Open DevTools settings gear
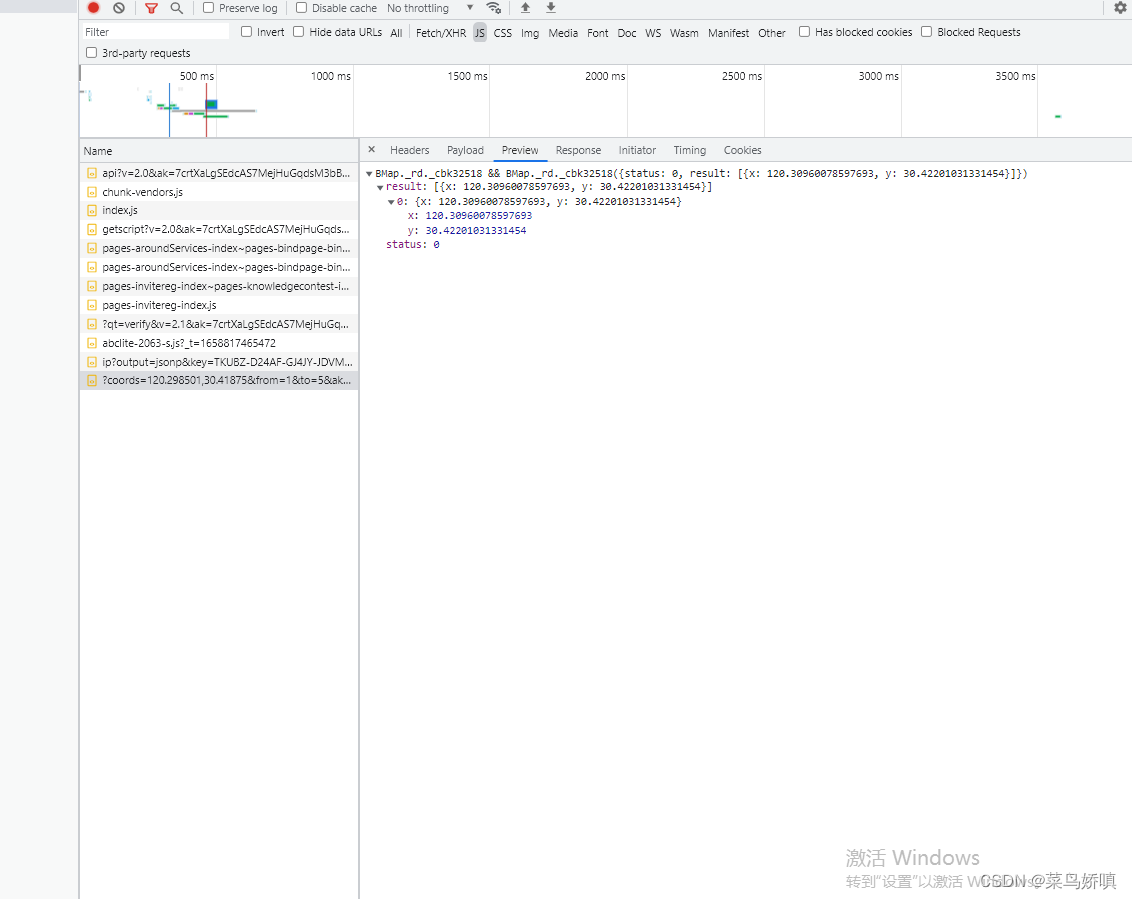 (x=1120, y=7)
